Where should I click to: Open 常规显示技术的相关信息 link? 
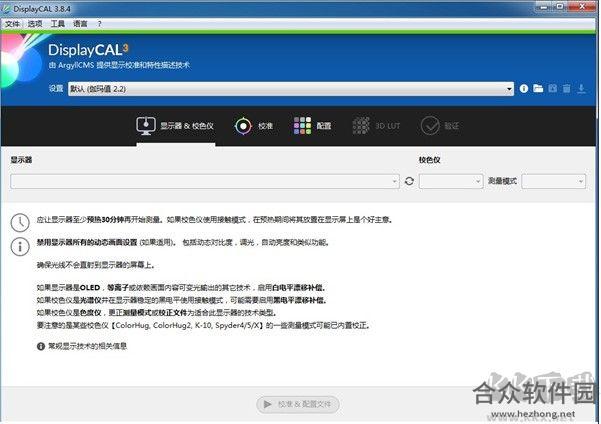(88, 346)
